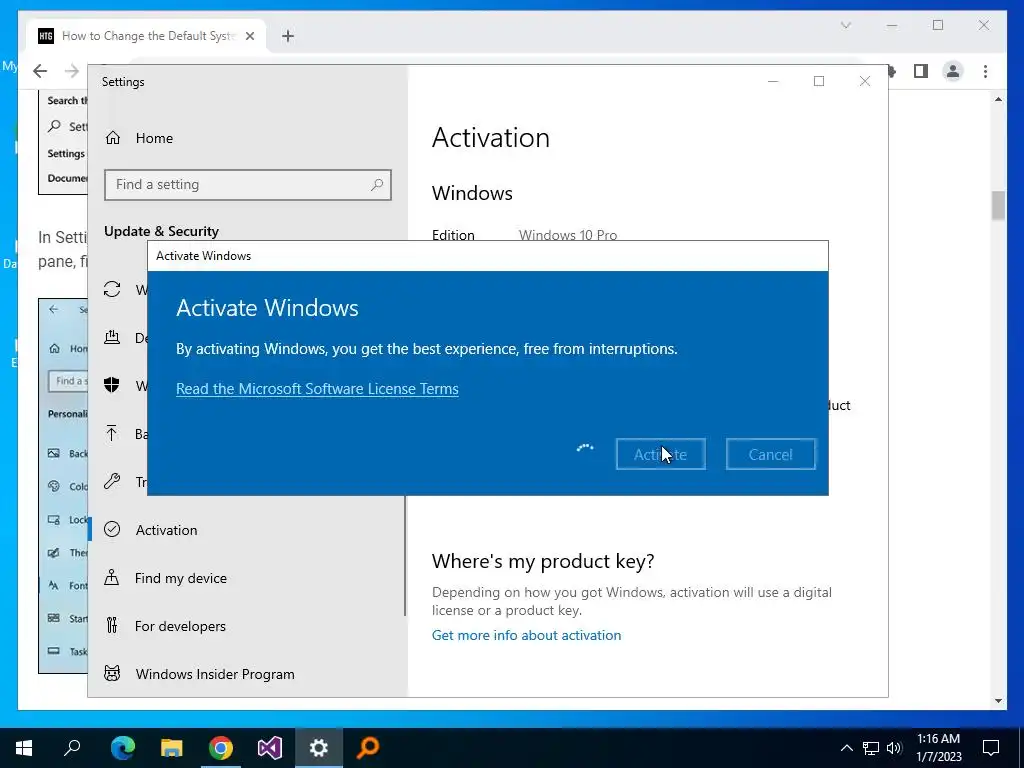1024x768 pixels.
Task: Click the Windows Update sync icon
Action: [112, 289]
